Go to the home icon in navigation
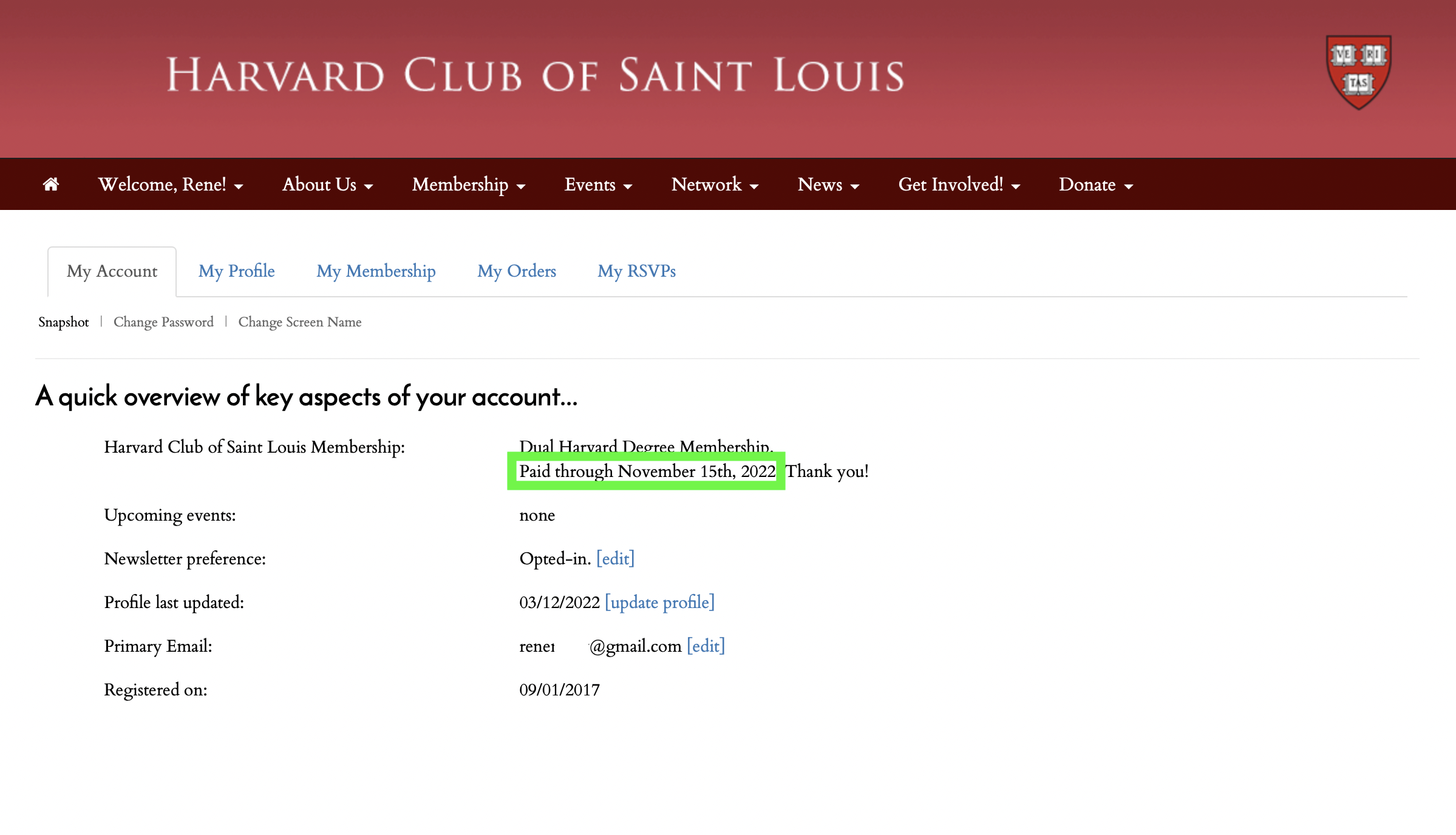The image size is (1456, 835). (51, 184)
